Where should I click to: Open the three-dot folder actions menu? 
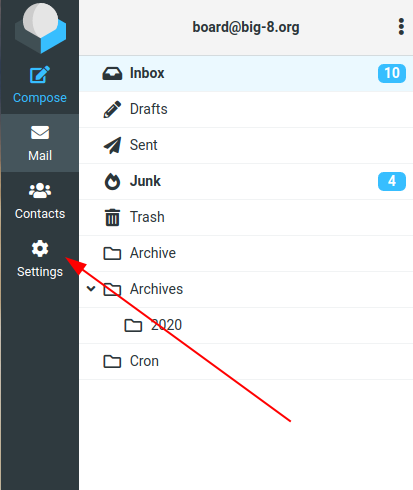point(401,27)
